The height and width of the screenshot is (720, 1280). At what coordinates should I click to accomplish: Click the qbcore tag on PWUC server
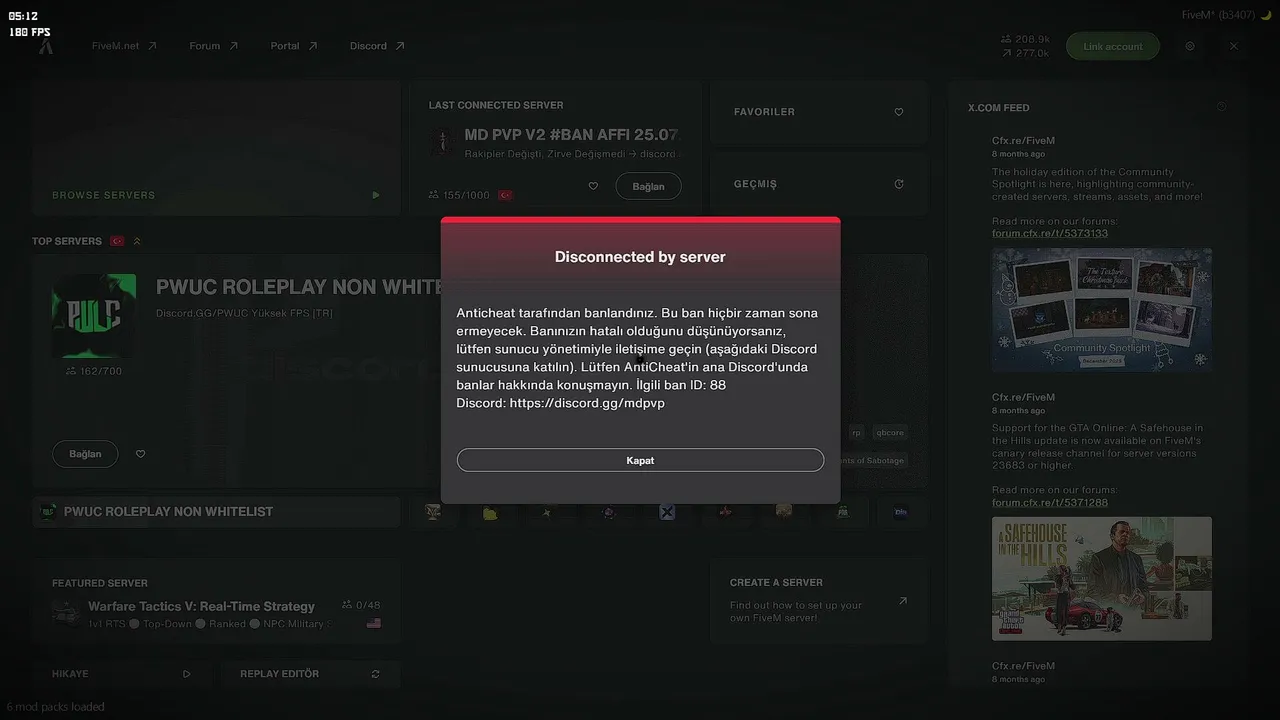coord(890,433)
